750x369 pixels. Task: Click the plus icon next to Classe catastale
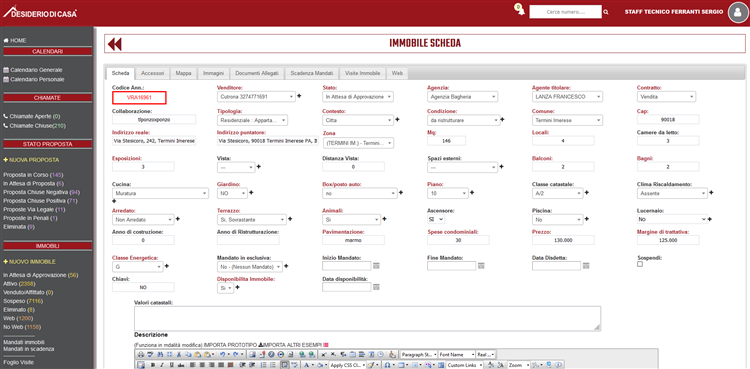click(x=587, y=193)
